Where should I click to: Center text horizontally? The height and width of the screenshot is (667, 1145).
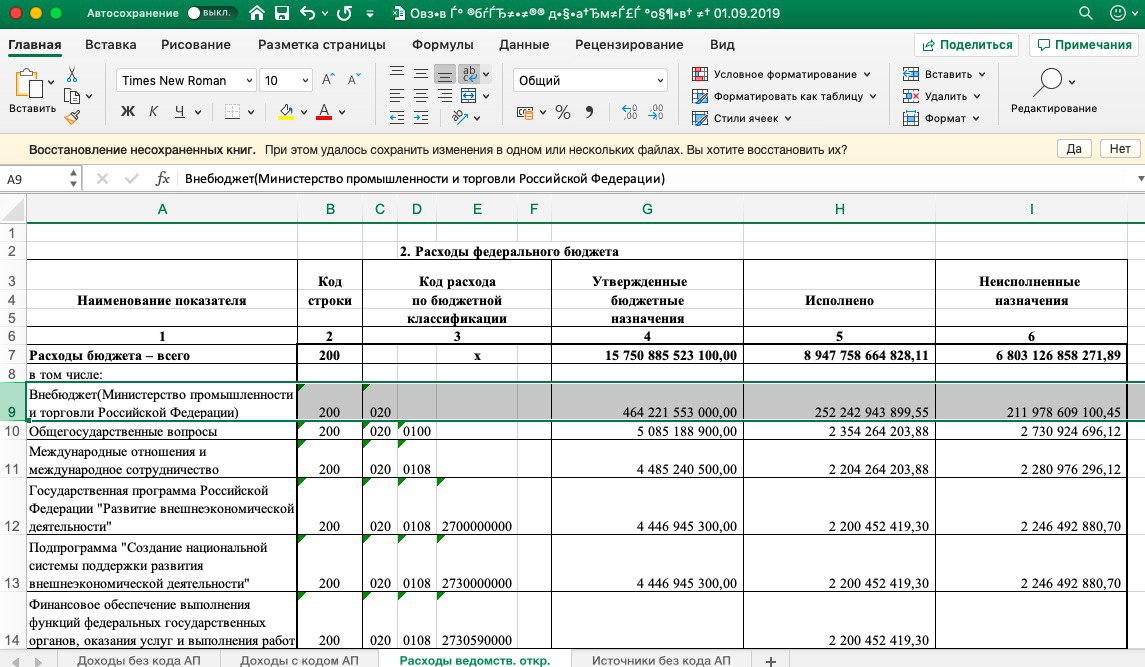click(421, 96)
